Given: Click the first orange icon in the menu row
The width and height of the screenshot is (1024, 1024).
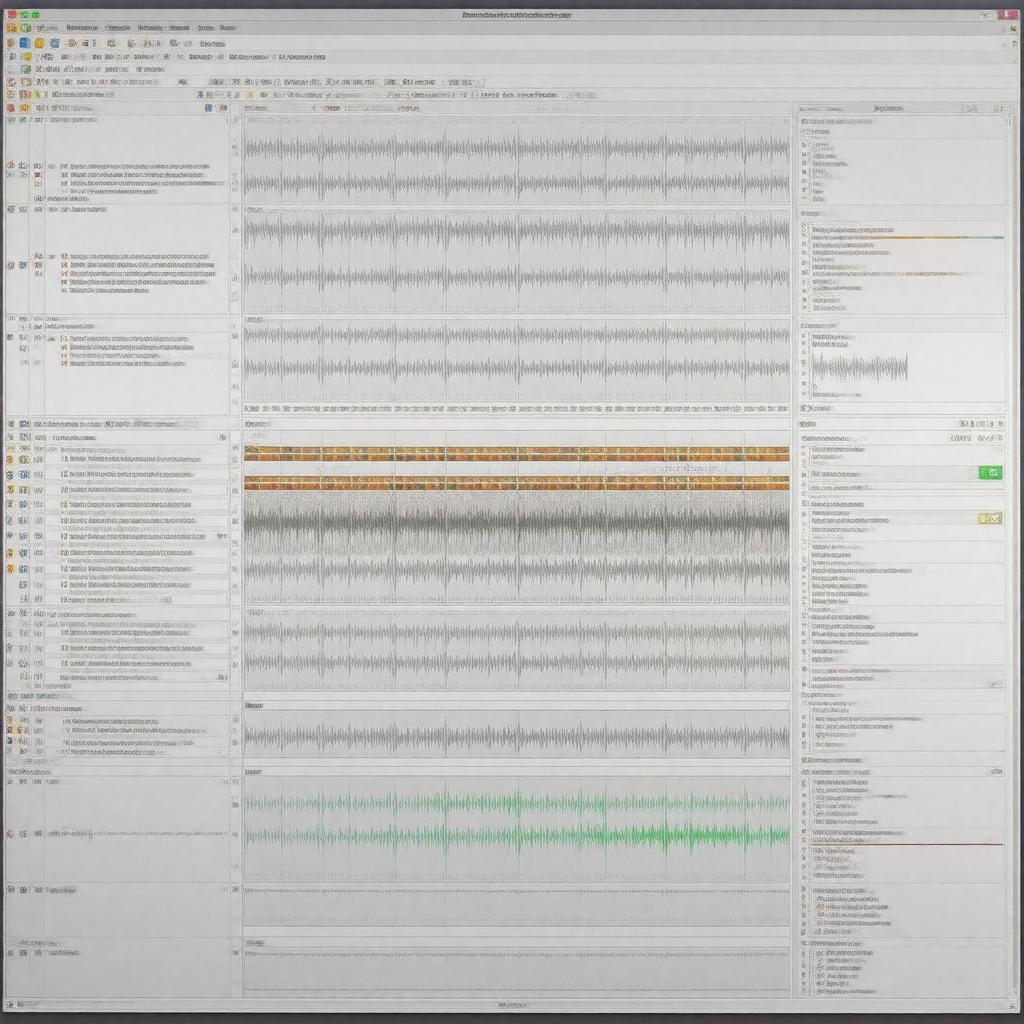Looking at the screenshot, I should pyautogui.click(x=11, y=29).
